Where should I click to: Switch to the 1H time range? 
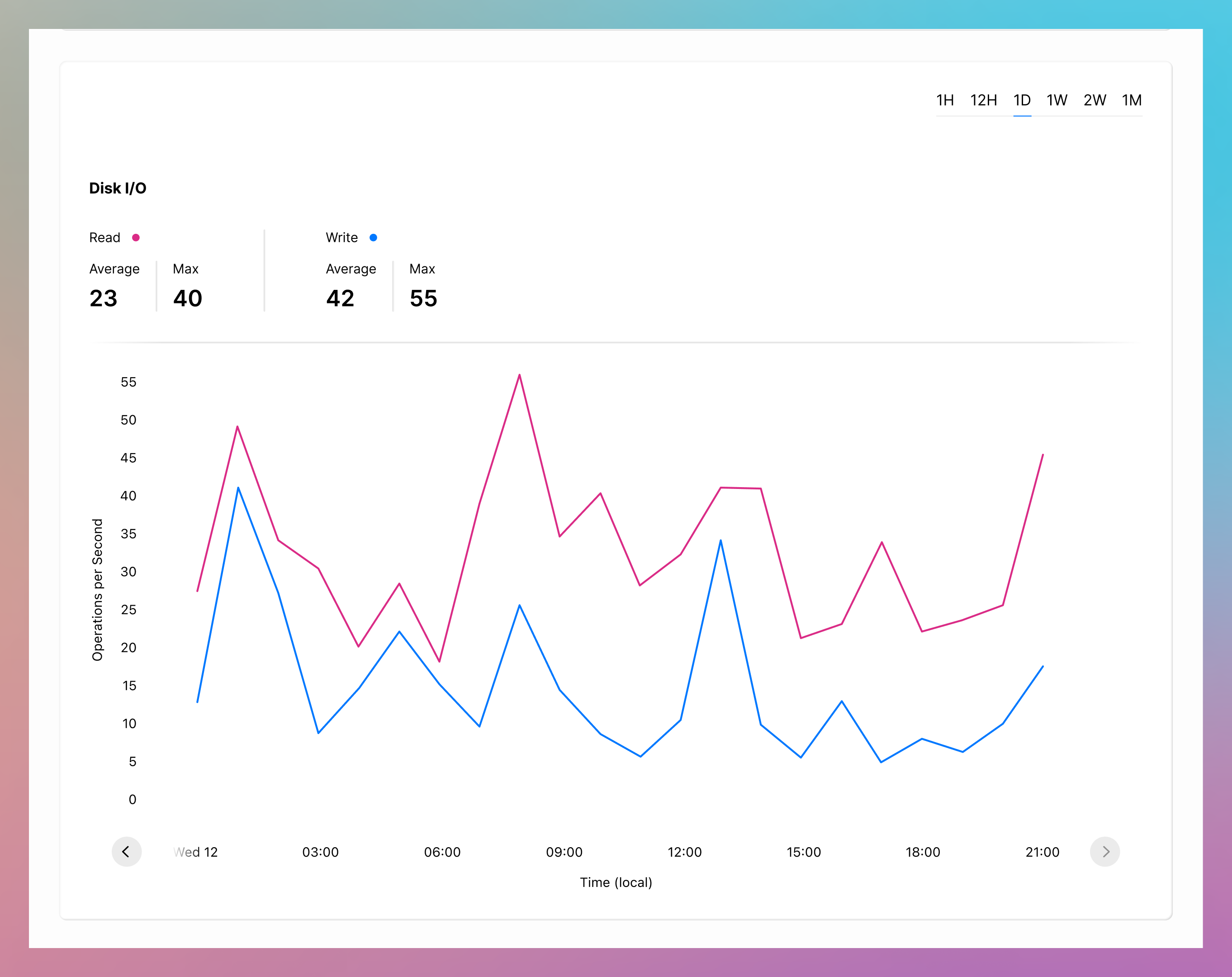[944, 100]
